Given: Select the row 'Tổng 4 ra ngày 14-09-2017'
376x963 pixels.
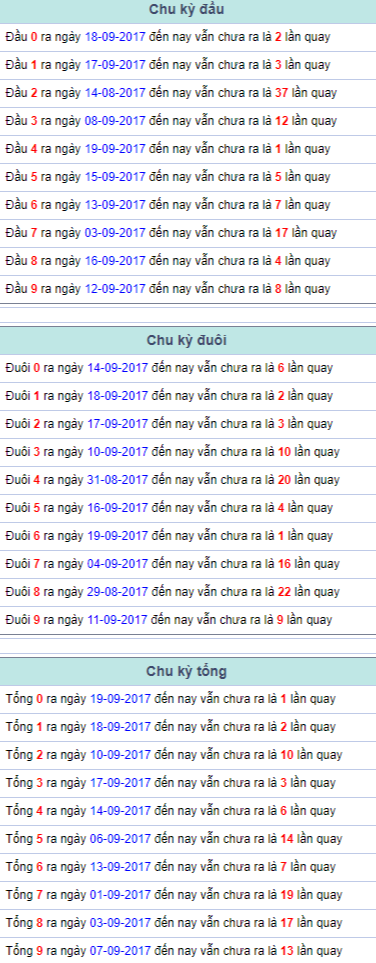Looking at the screenshot, I should pos(188,811).
